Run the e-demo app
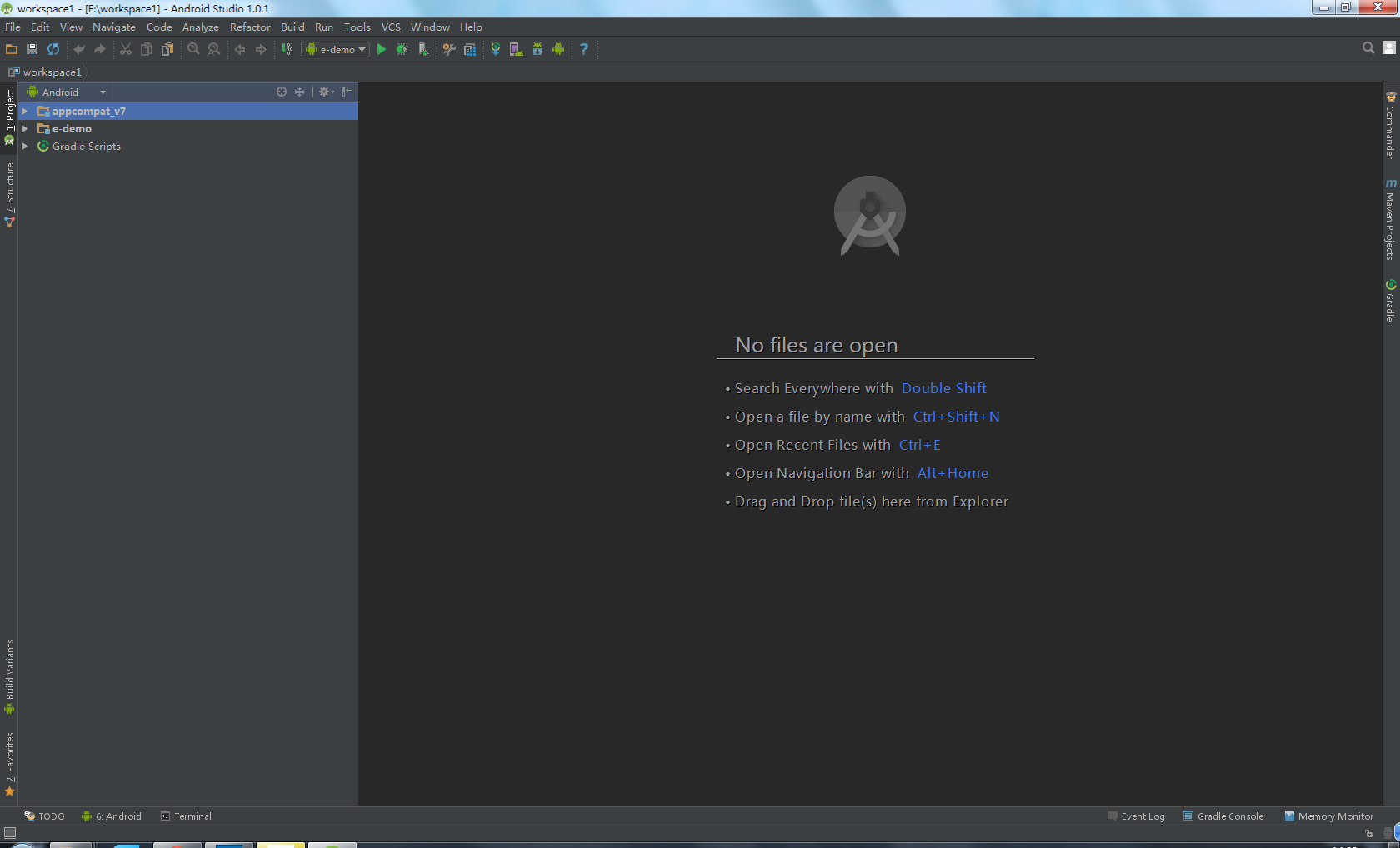The width and height of the screenshot is (1400, 848). (382, 50)
